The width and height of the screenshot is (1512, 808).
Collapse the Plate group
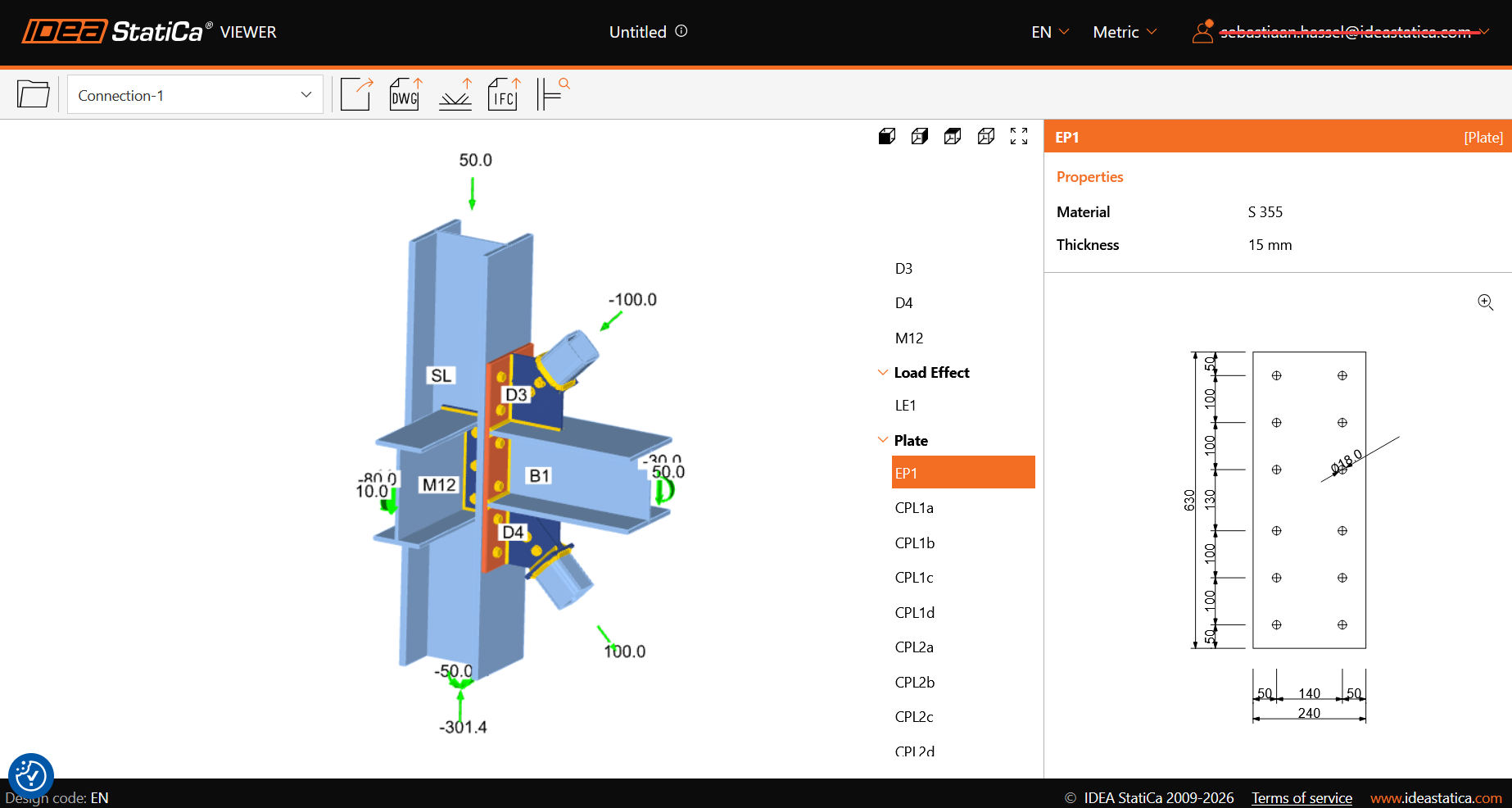(883, 441)
